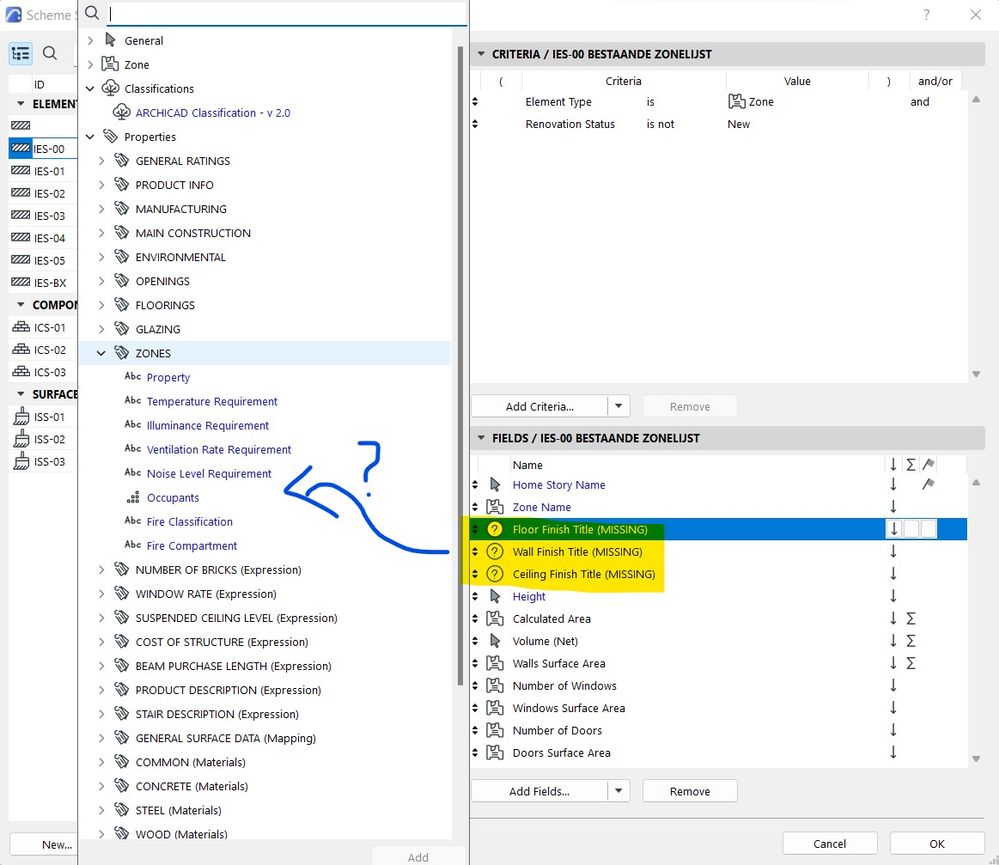999x865 pixels.
Task: Click the OK button
Action: [937, 843]
